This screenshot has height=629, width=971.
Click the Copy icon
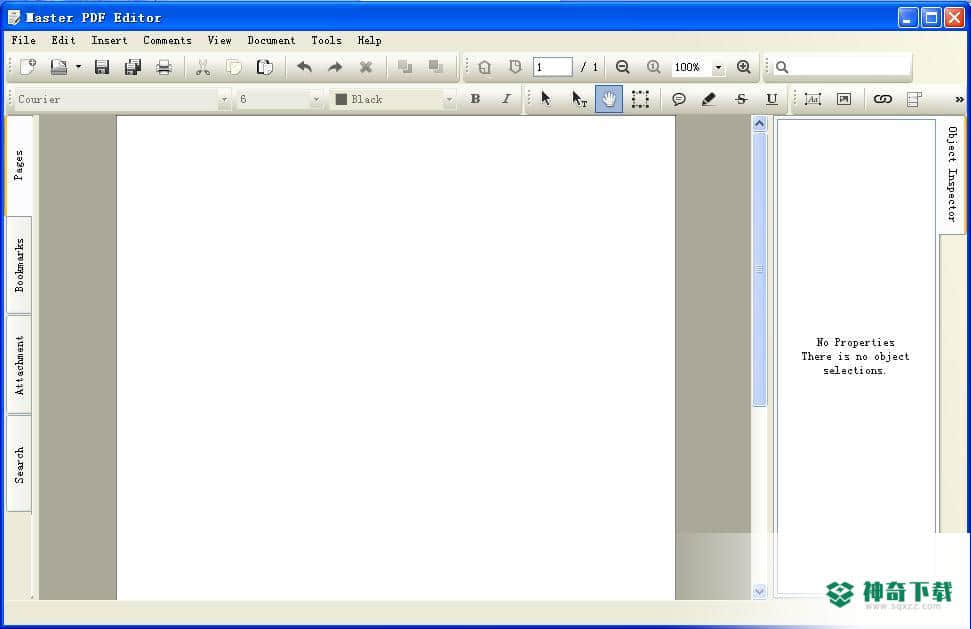pos(233,67)
